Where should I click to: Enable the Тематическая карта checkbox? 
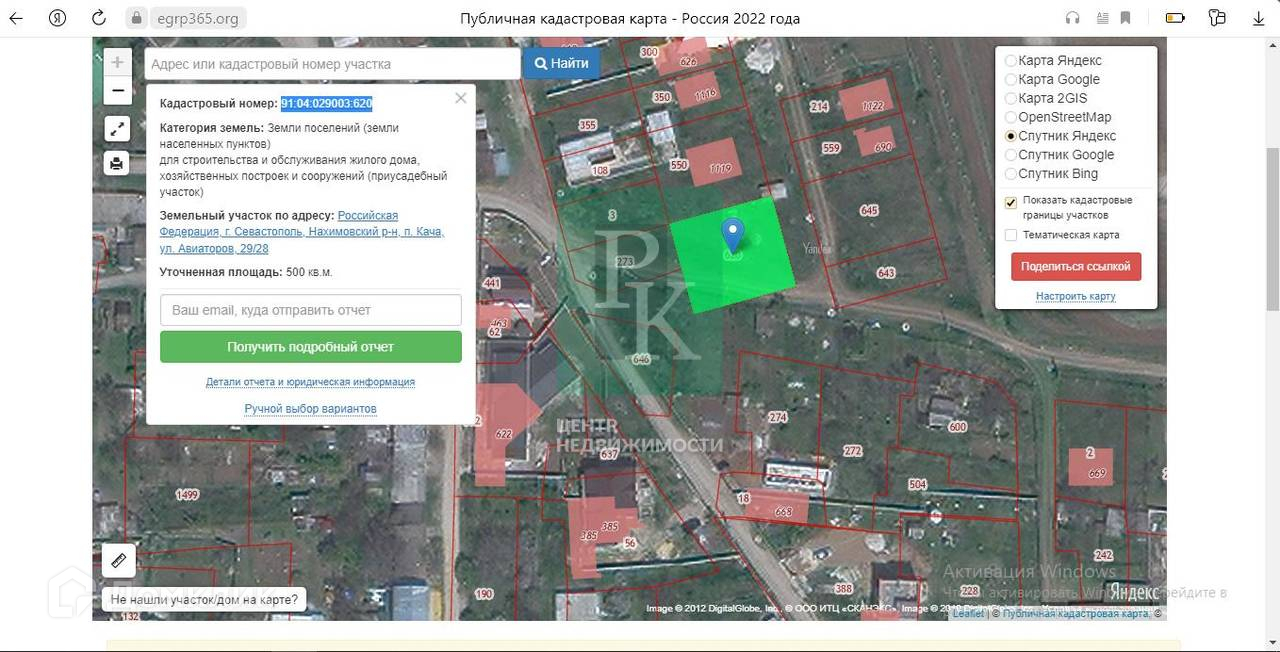[1011, 235]
